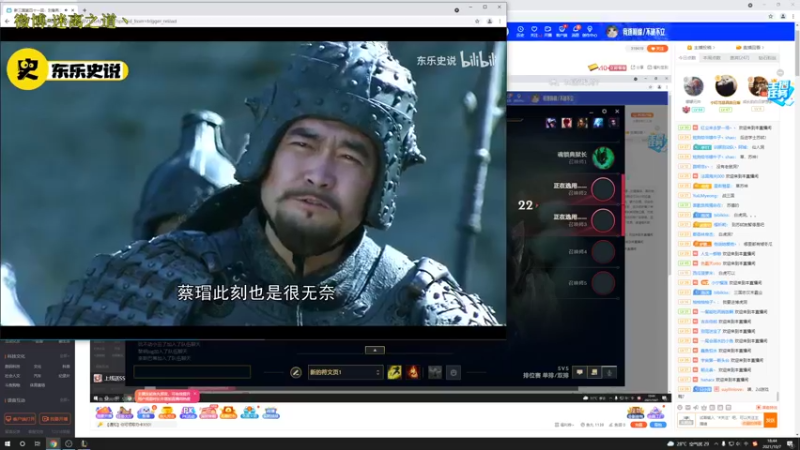Expand the chat panel with the up arrow
Screen dimensions: 800x450
pos(375,350)
